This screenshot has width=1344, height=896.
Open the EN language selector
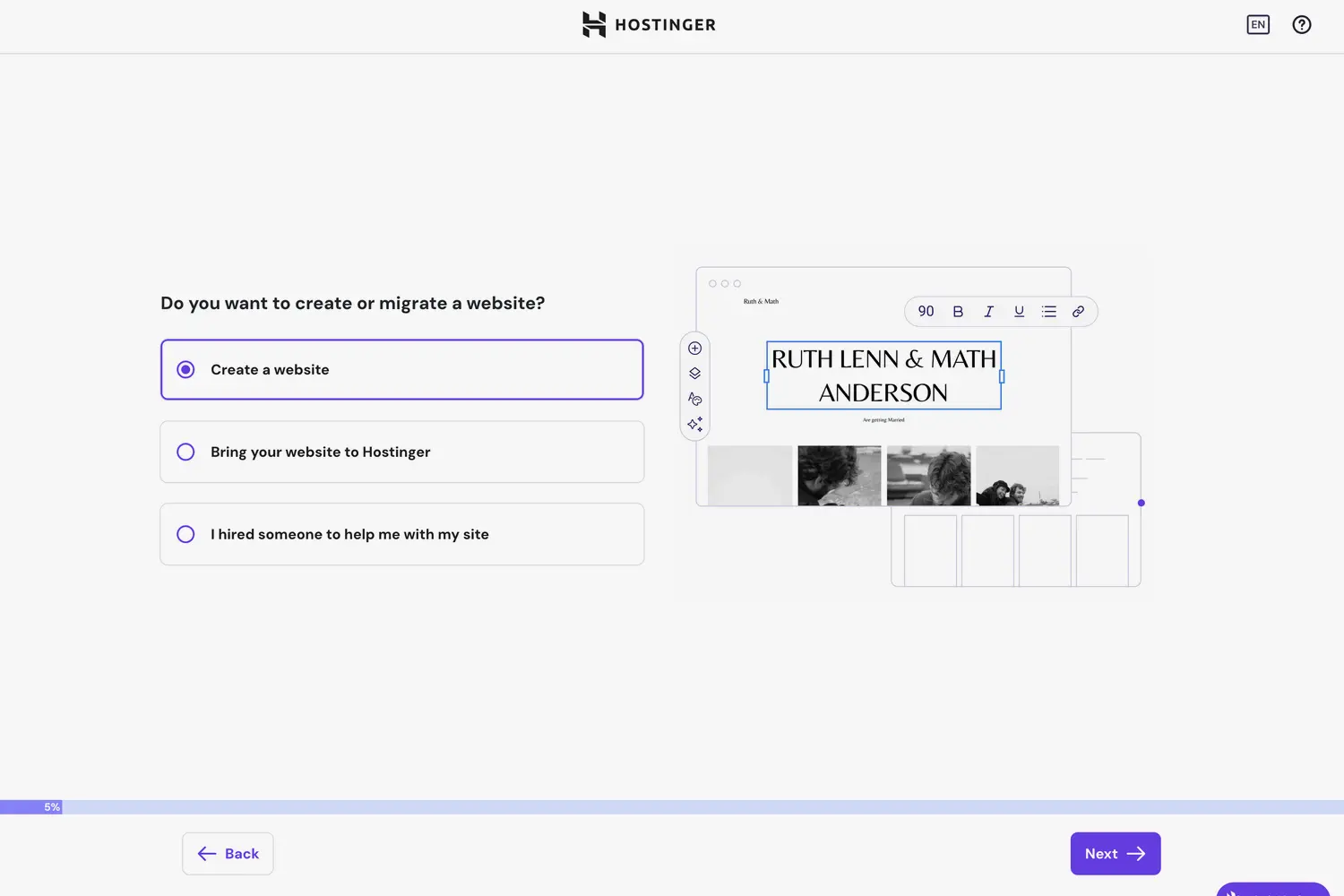[1258, 24]
